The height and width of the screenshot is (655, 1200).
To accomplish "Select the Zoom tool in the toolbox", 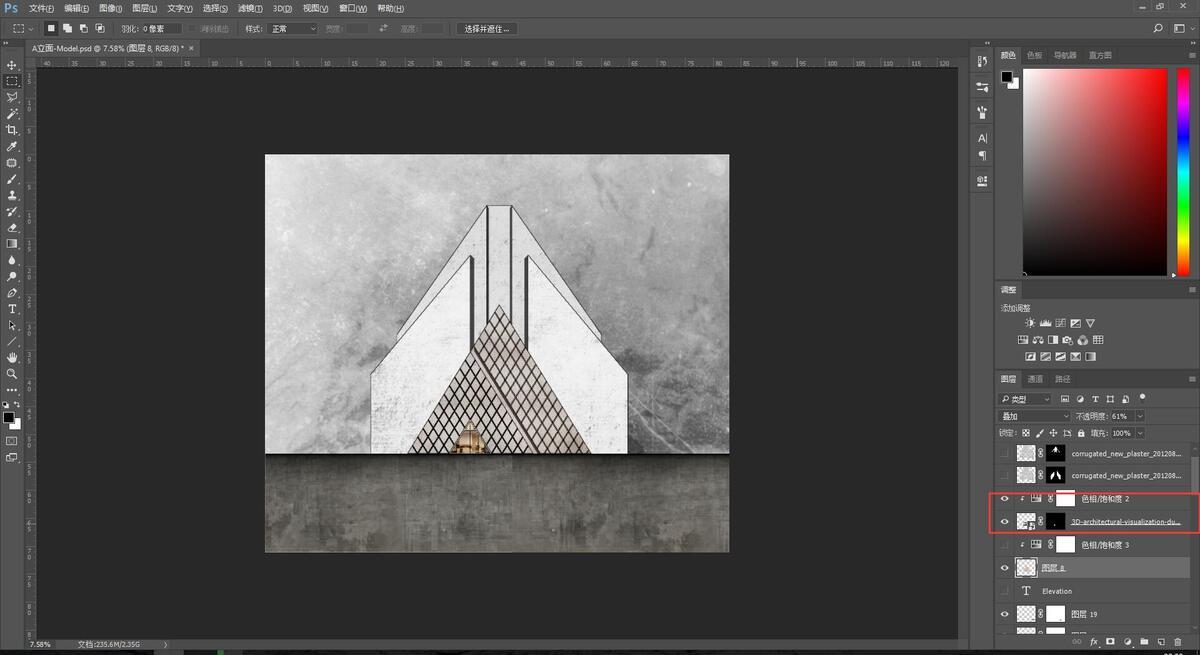I will point(12,373).
